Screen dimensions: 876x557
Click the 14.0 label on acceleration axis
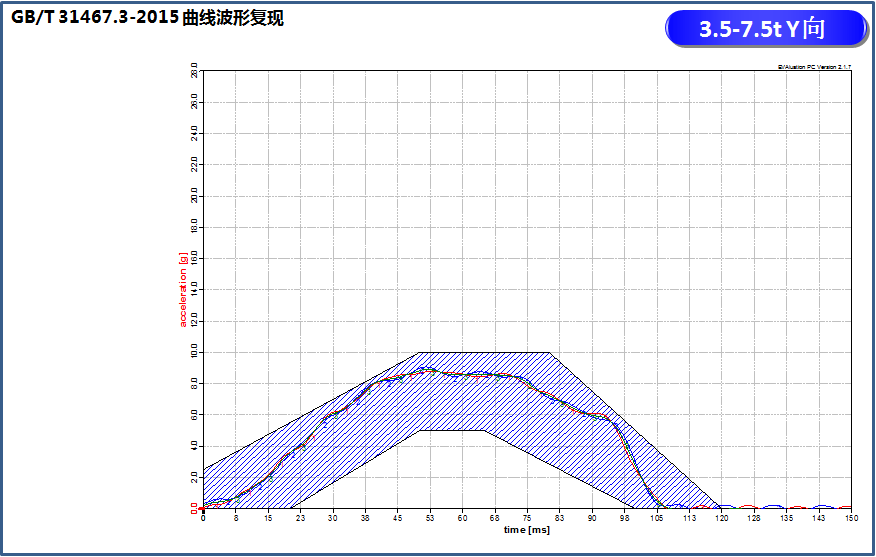coord(193,290)
